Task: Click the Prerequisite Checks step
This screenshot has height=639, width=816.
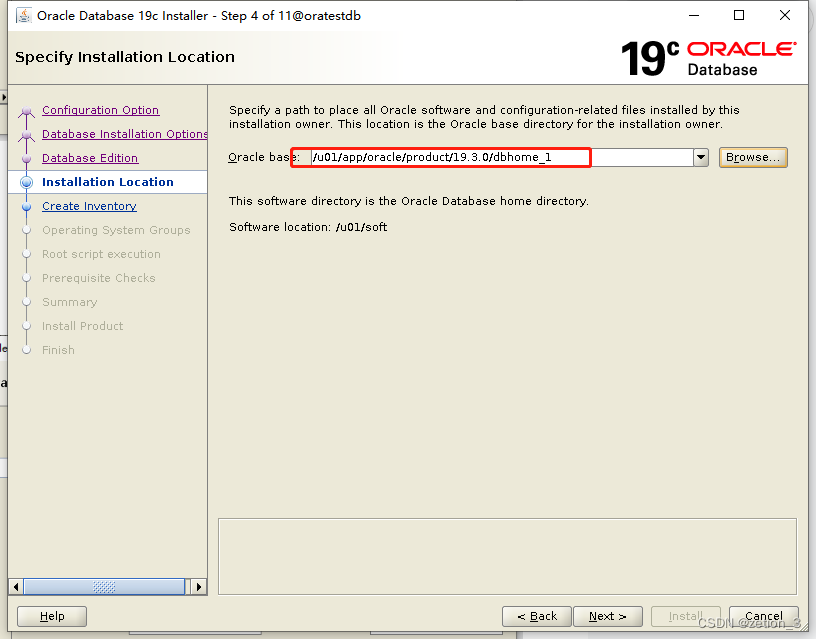Action: coord(99,278)
